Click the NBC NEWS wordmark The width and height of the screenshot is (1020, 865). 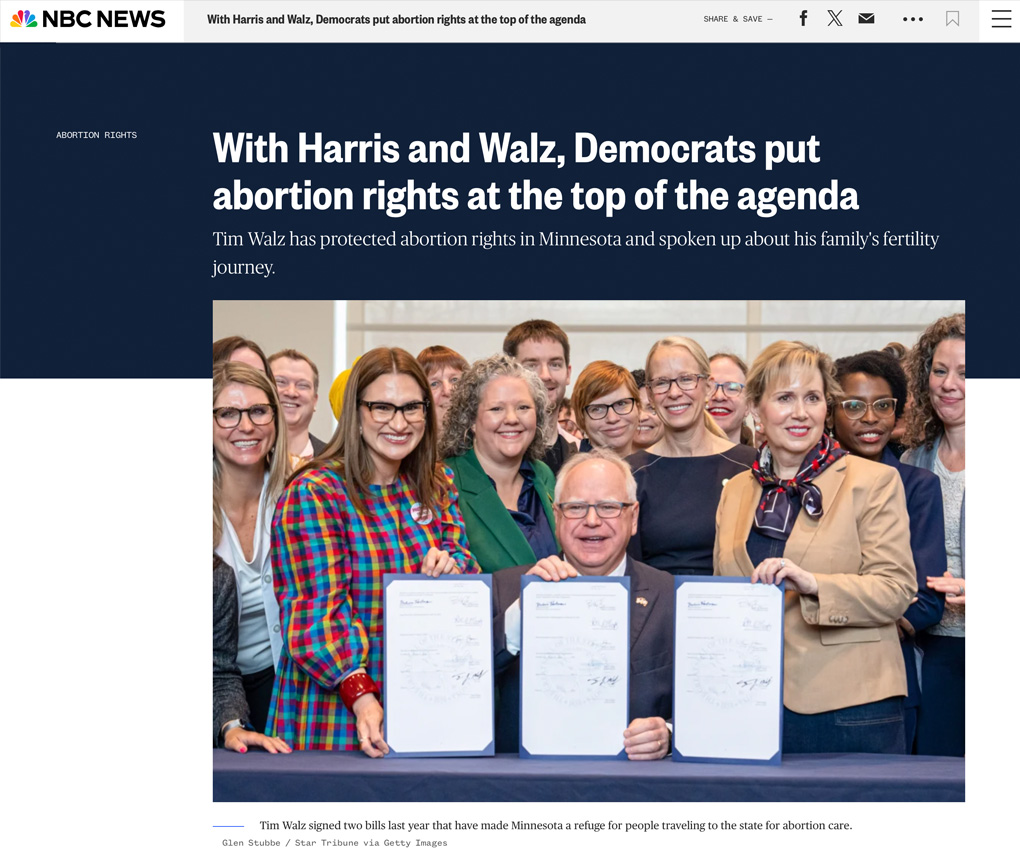point(104,19)
